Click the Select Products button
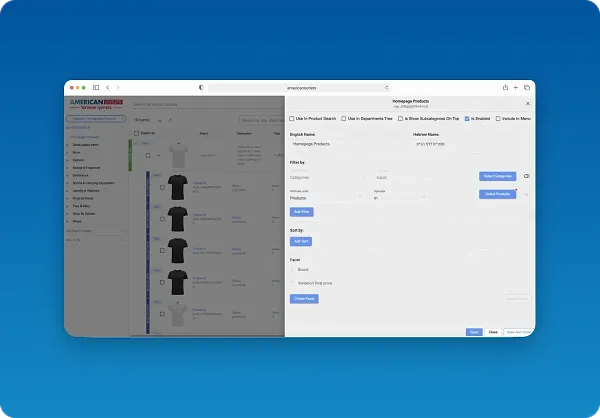Screen dimensions: 600x418 tap(497, 194)
